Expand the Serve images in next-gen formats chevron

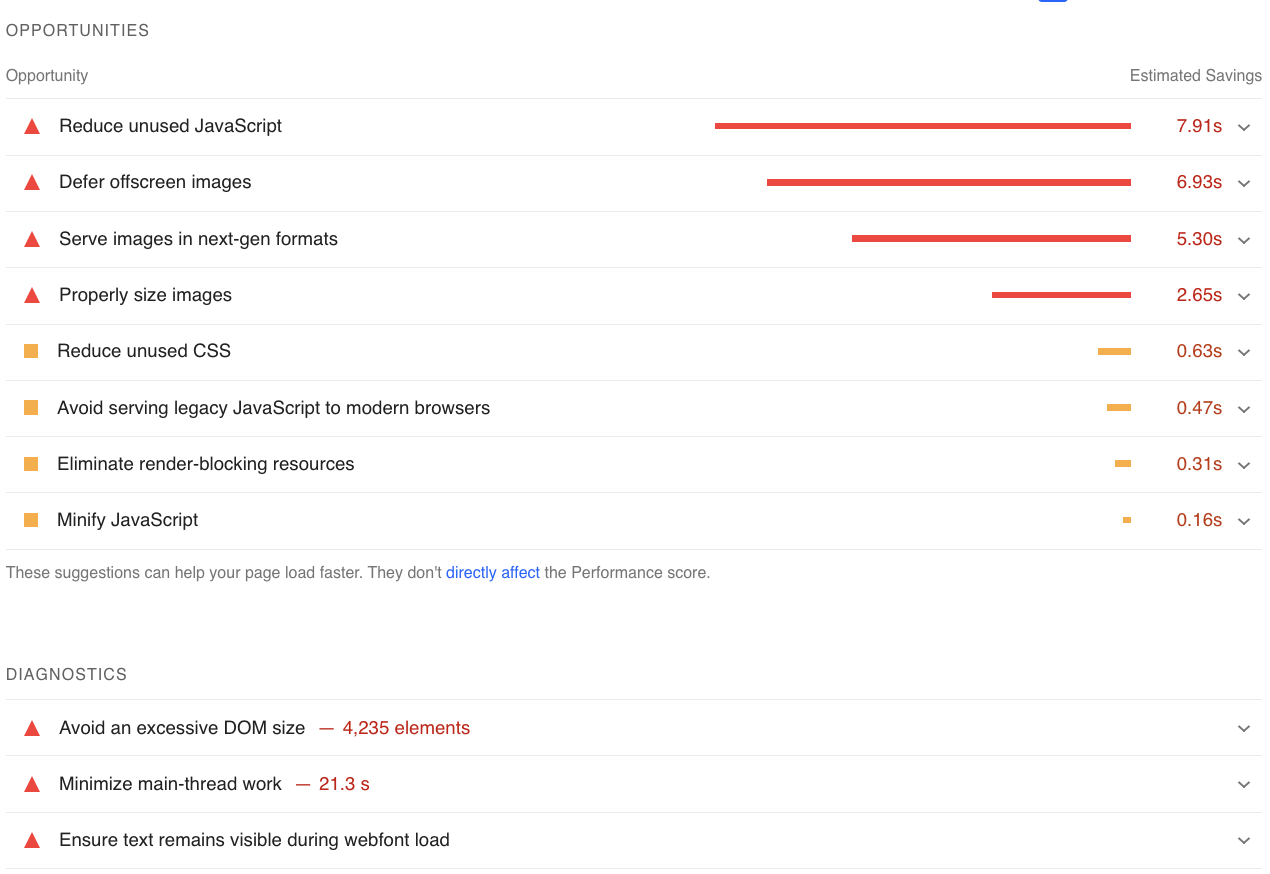(1244, 240)
